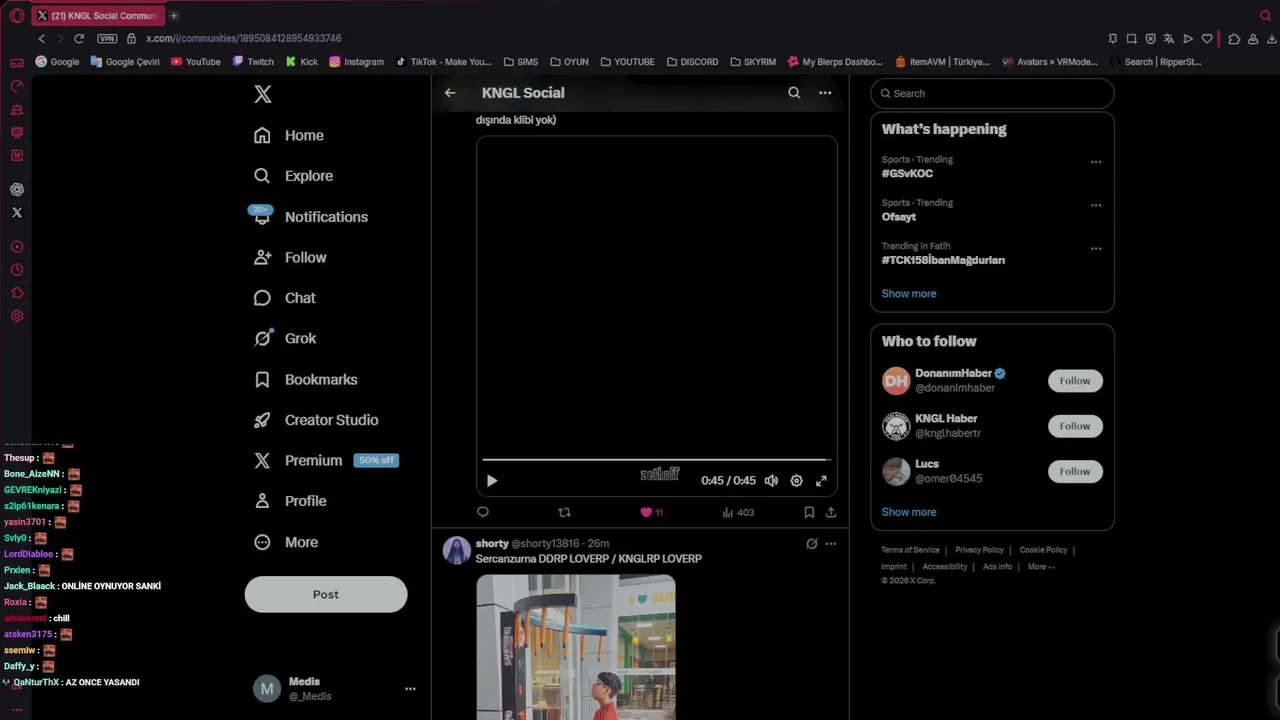Viewport: 1280px width, 720px height.
Task: Open options for #GSvKOC trend
Action: pos(1096,162)
